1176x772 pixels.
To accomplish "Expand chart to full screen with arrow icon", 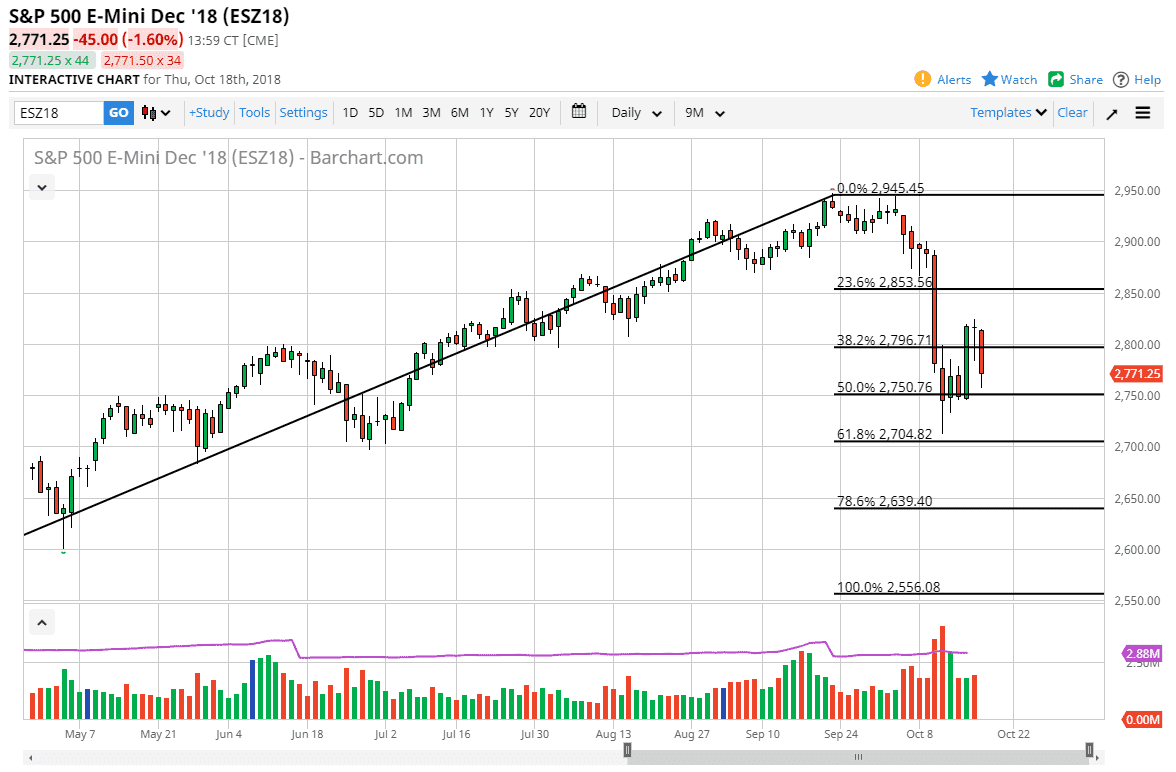I will pos(1111,112).
